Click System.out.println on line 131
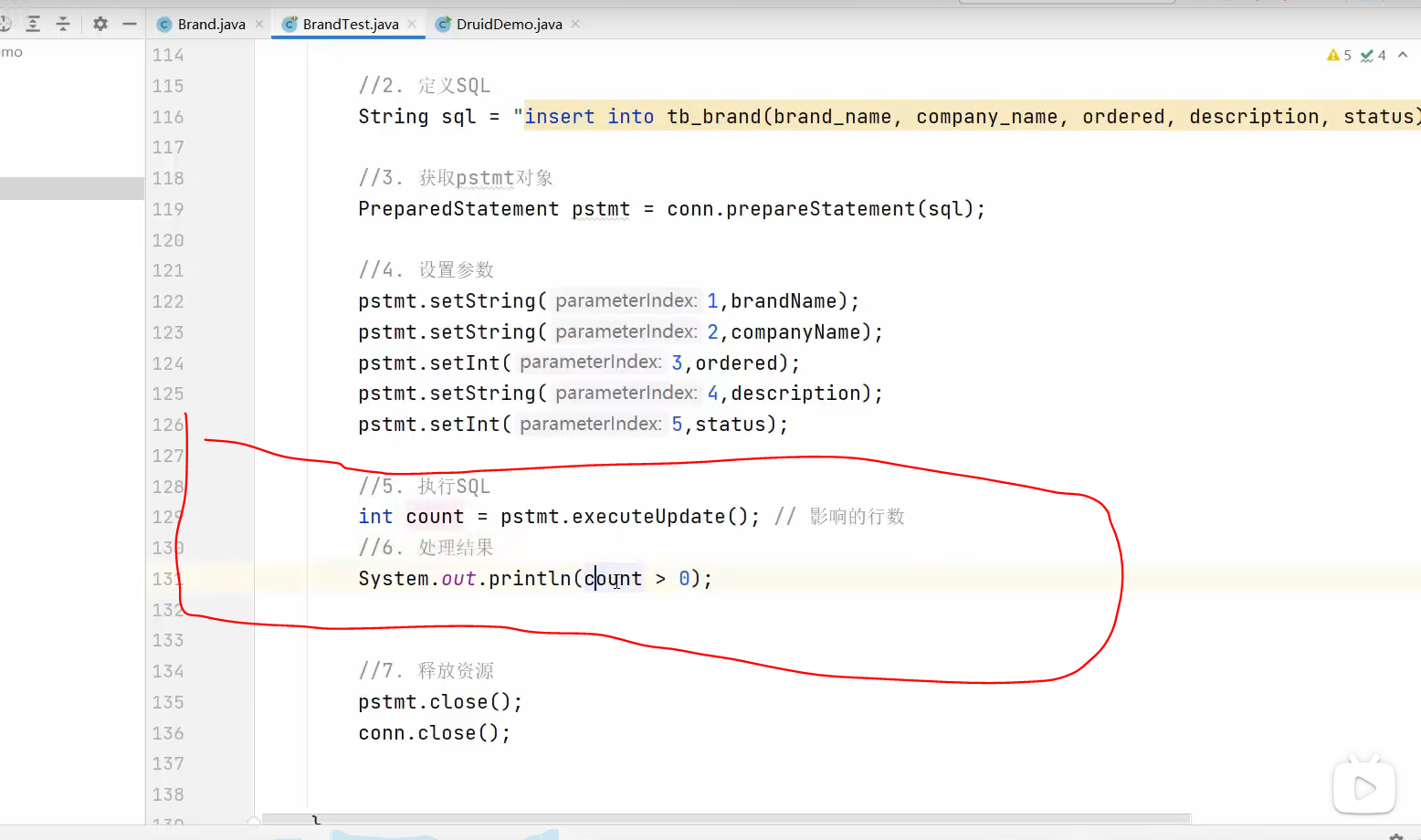 464,579
